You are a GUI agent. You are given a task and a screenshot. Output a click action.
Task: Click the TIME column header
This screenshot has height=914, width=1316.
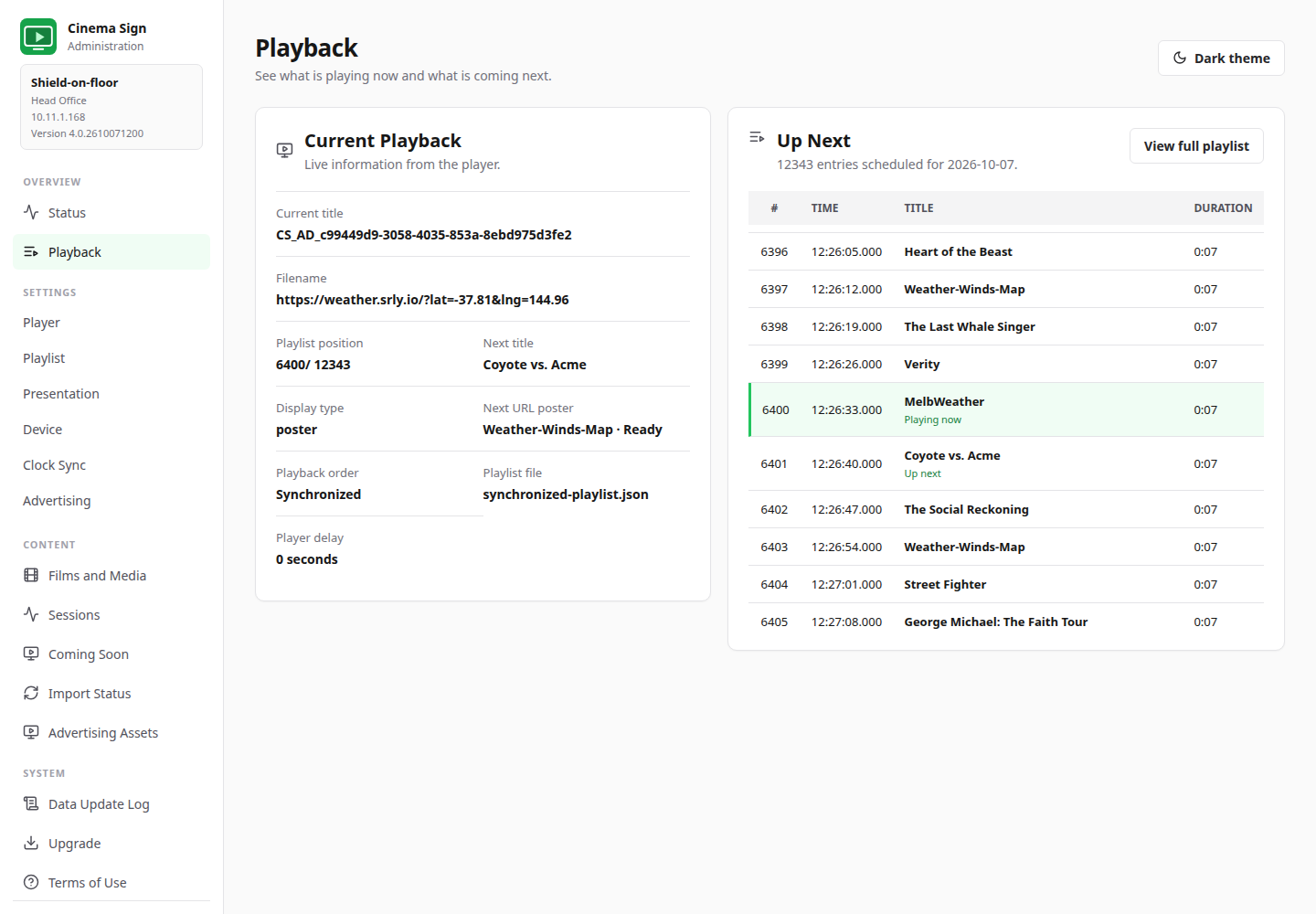point(825,208)
